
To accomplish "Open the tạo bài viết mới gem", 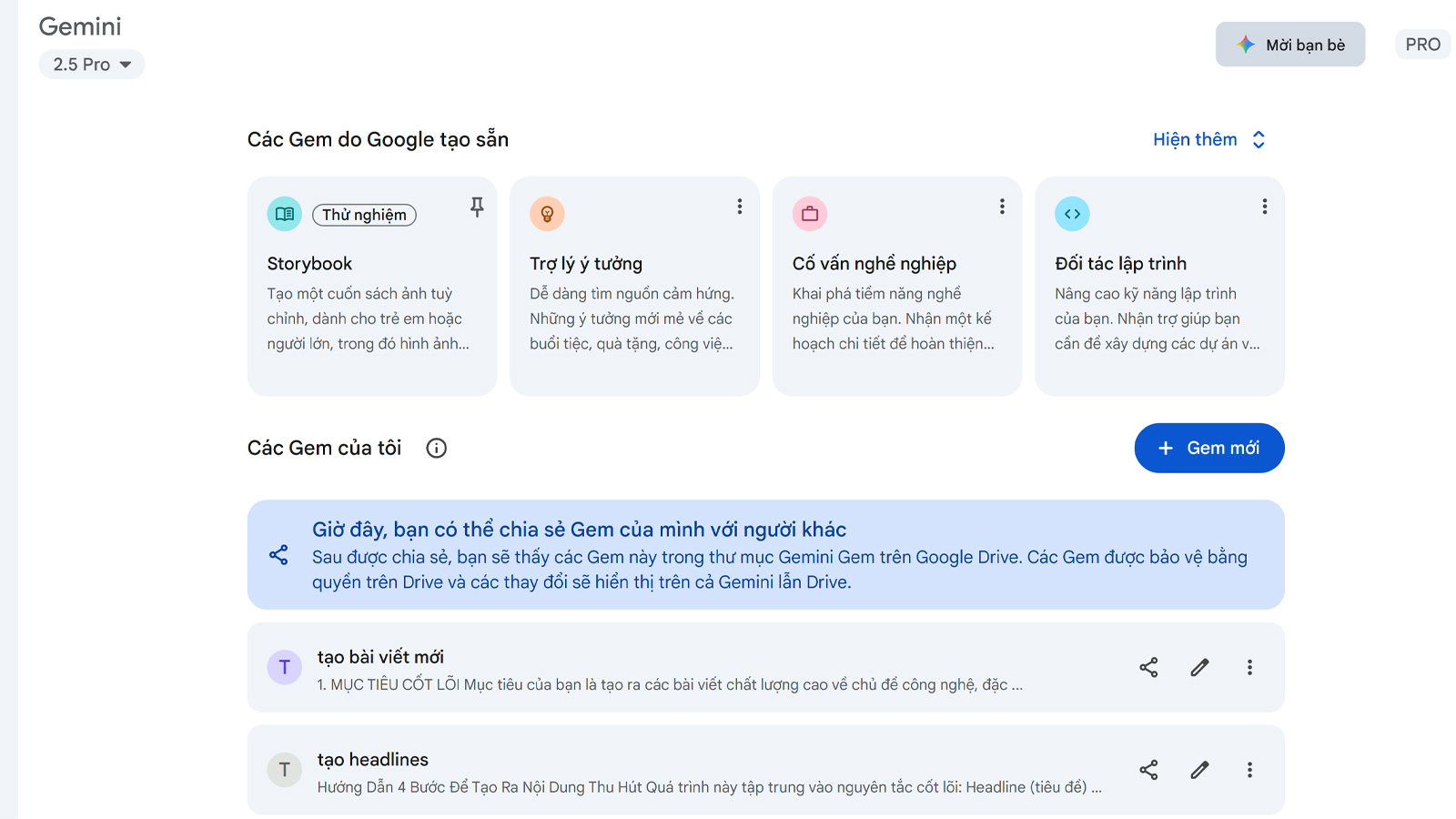I will click(765, 667).
